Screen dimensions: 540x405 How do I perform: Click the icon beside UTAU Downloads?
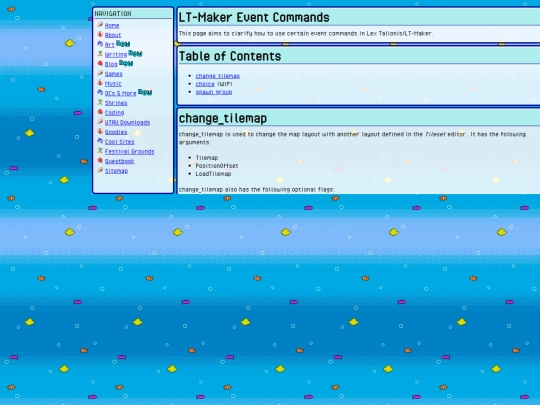coord(100,122)
